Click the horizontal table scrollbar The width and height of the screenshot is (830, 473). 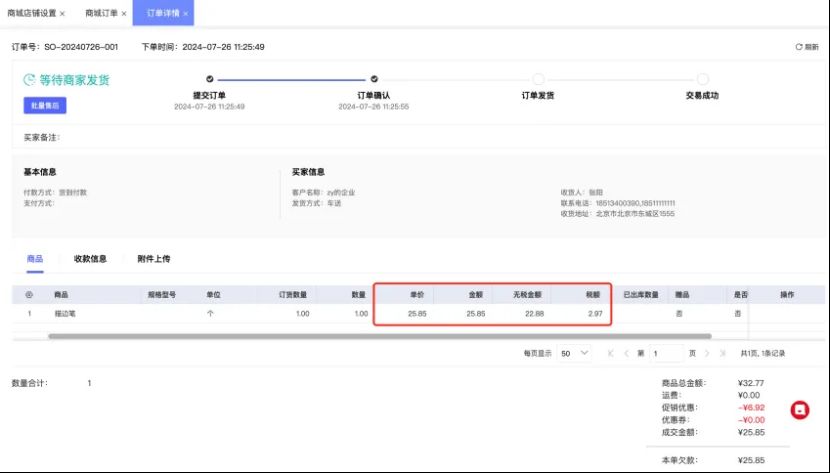380,336
